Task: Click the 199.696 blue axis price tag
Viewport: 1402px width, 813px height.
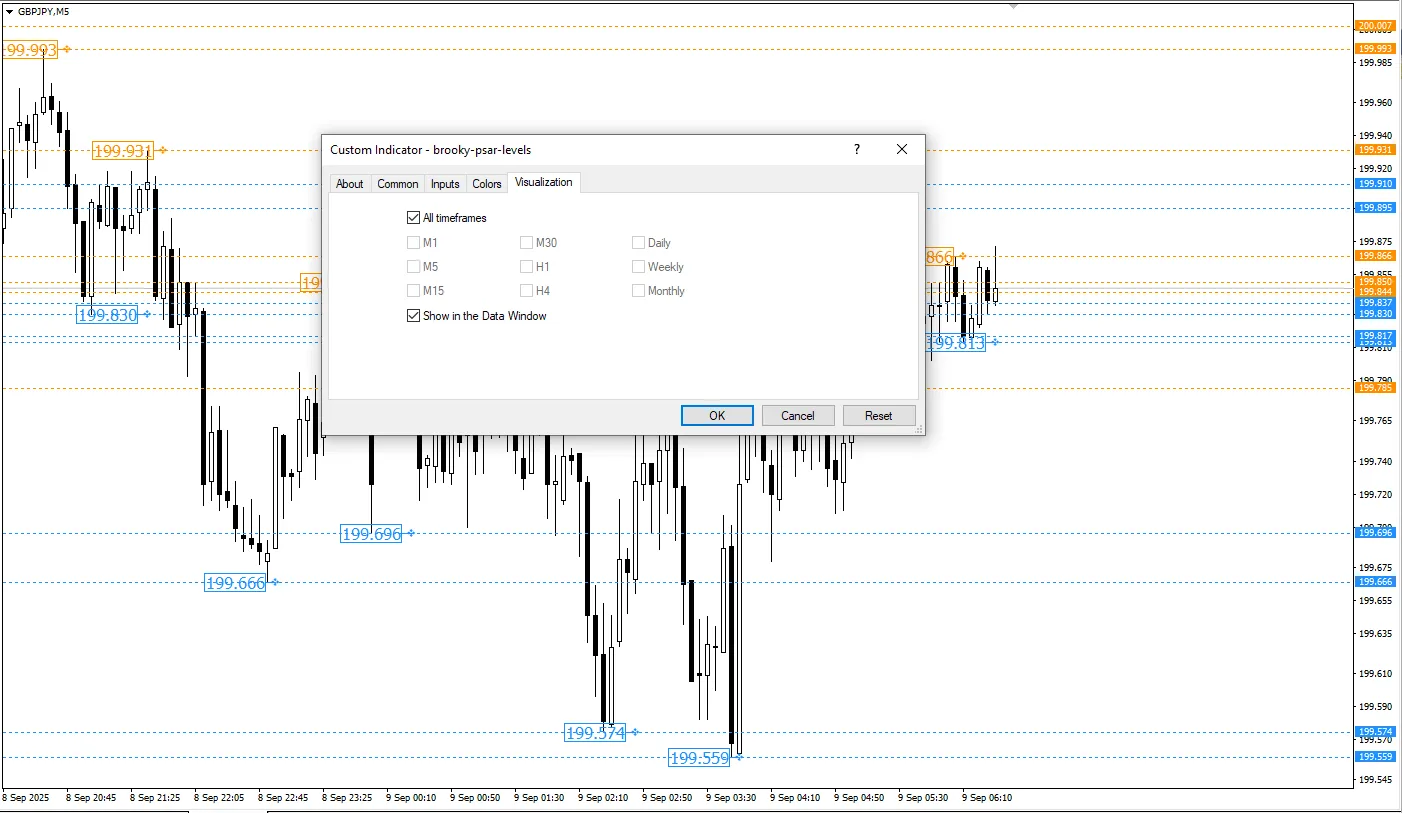Action: click(1374, 533)
